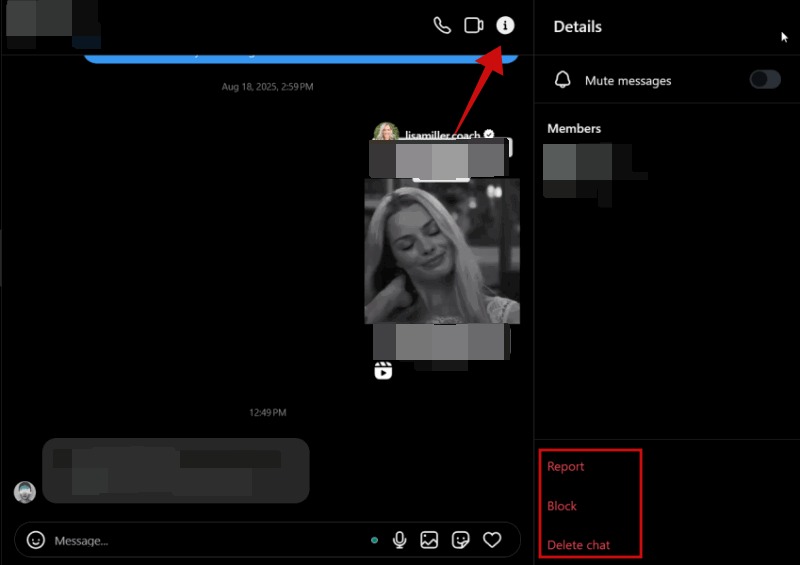Start an audio call with the phone icon
The image size is (800, 565).
click(x=442, y=26)
